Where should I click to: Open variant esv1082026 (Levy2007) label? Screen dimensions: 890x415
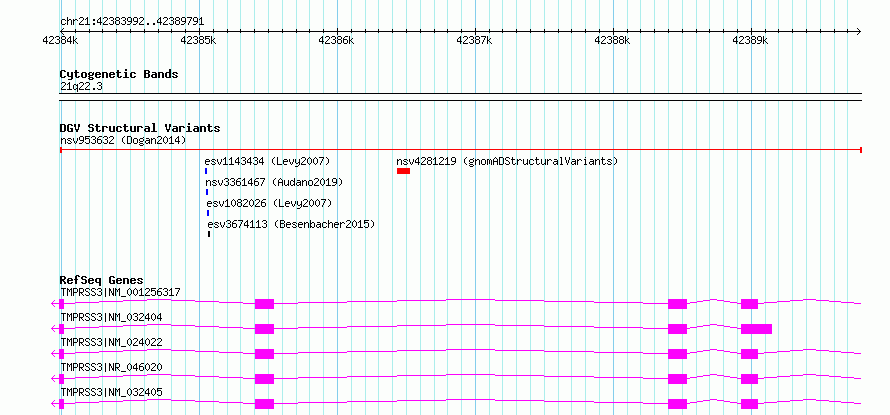pyautogui.click(x=269, y=203)
